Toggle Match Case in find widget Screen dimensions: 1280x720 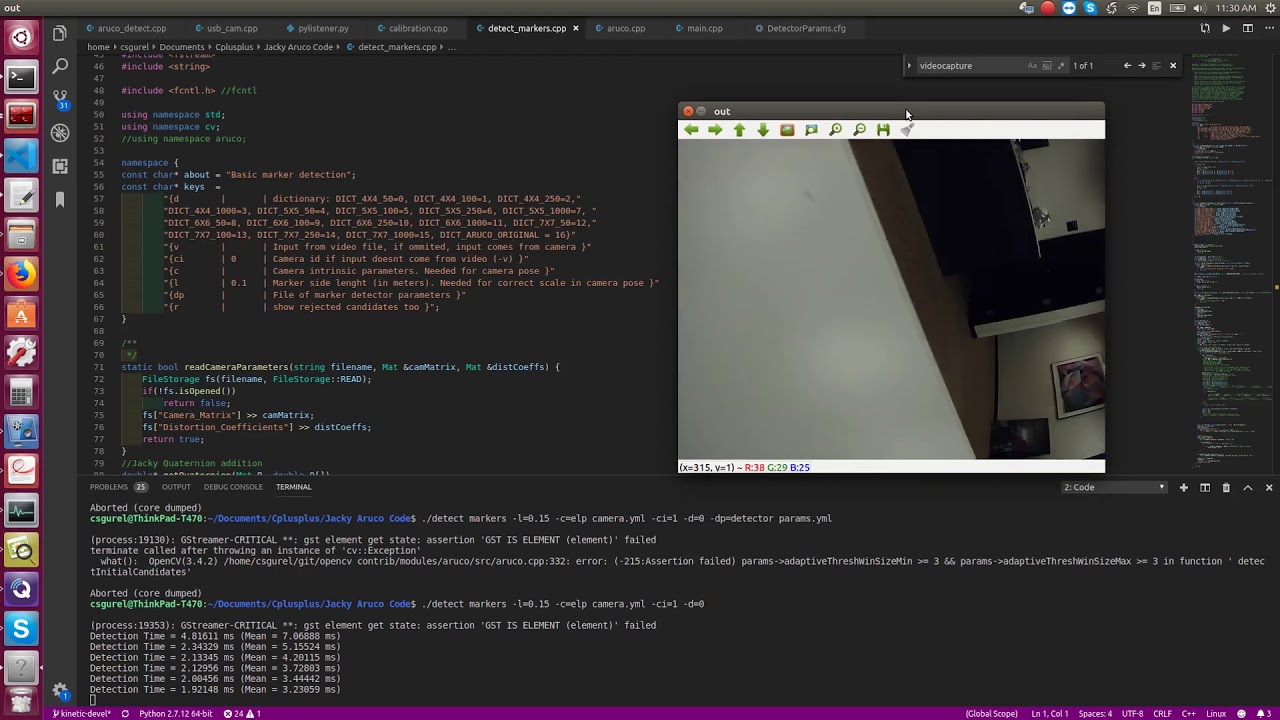pyautogui.click(x=1032, y=66)
